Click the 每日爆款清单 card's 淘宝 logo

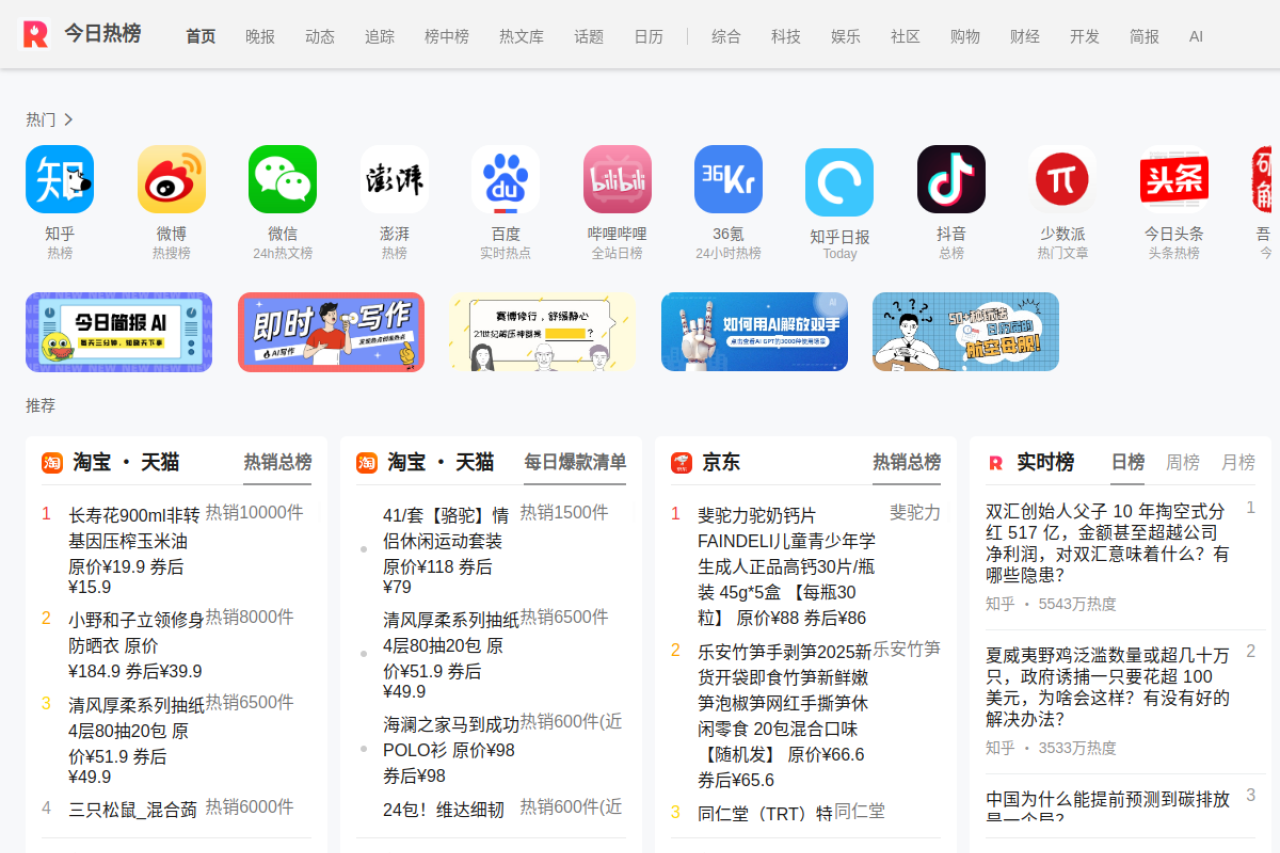coord(367,463)
